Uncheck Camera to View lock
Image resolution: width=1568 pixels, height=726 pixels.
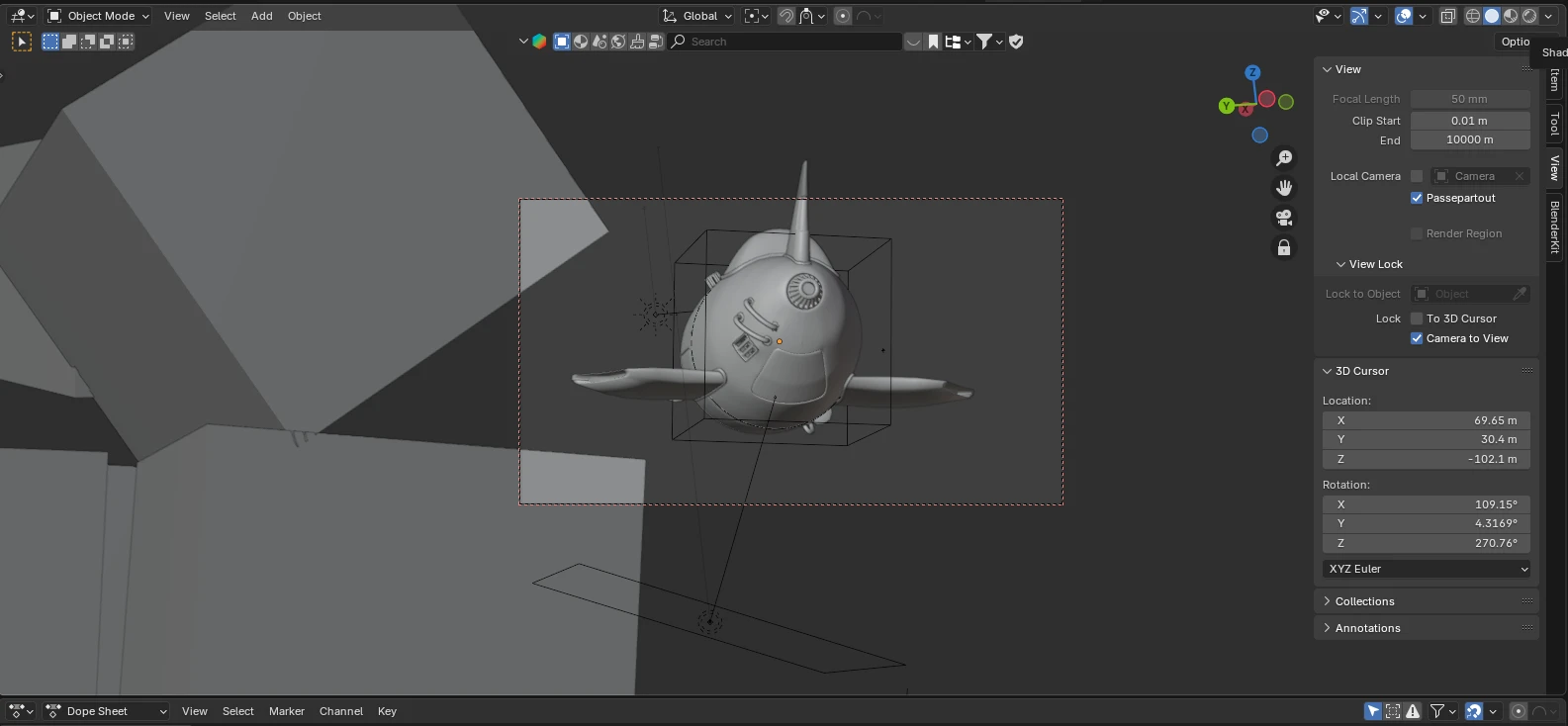coord(1417,338)
